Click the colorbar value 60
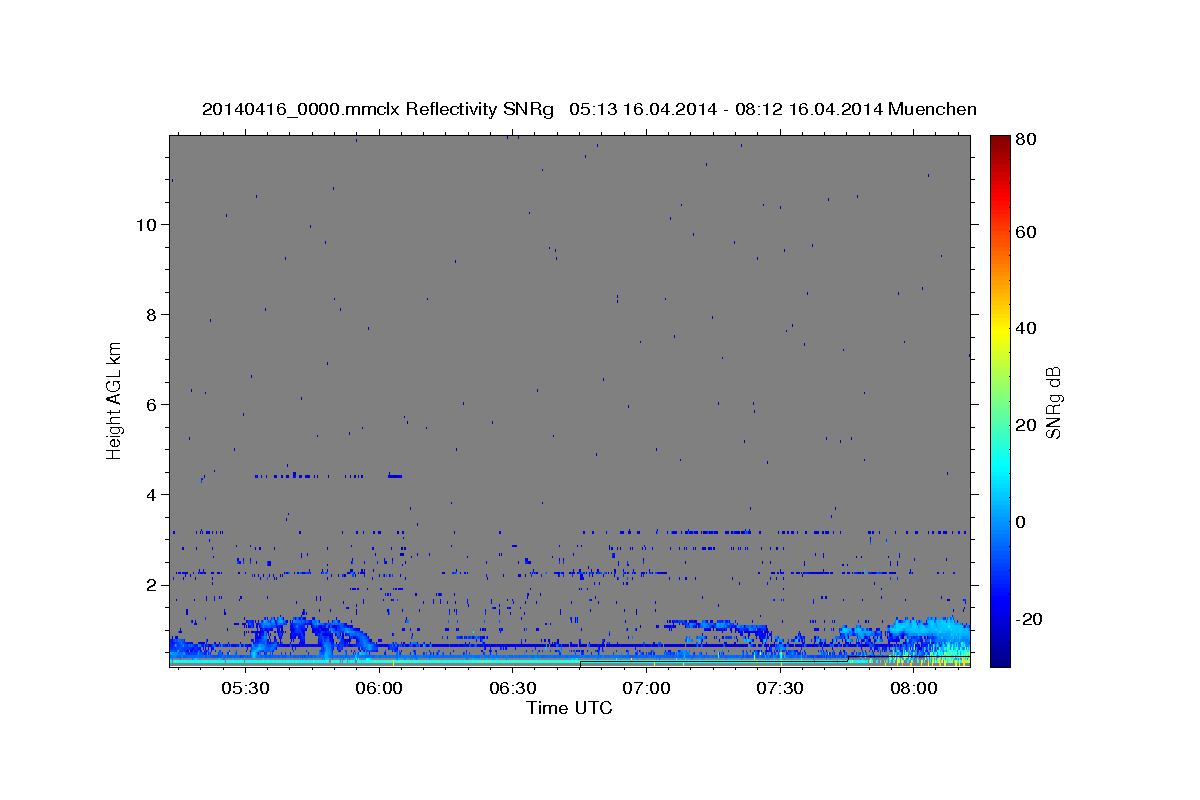Screen dimensions: 1200x800 click(1027, 232)
